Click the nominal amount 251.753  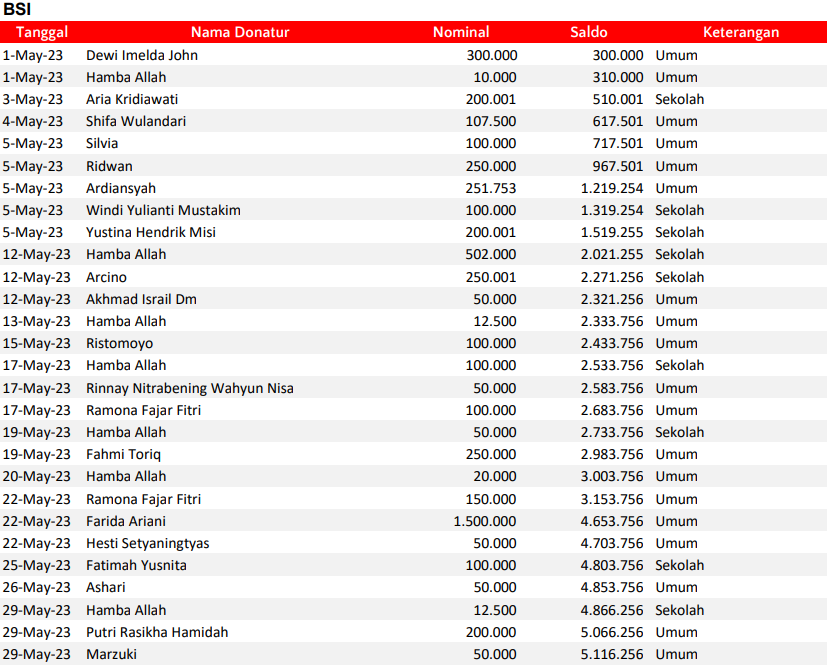point(491,188)
